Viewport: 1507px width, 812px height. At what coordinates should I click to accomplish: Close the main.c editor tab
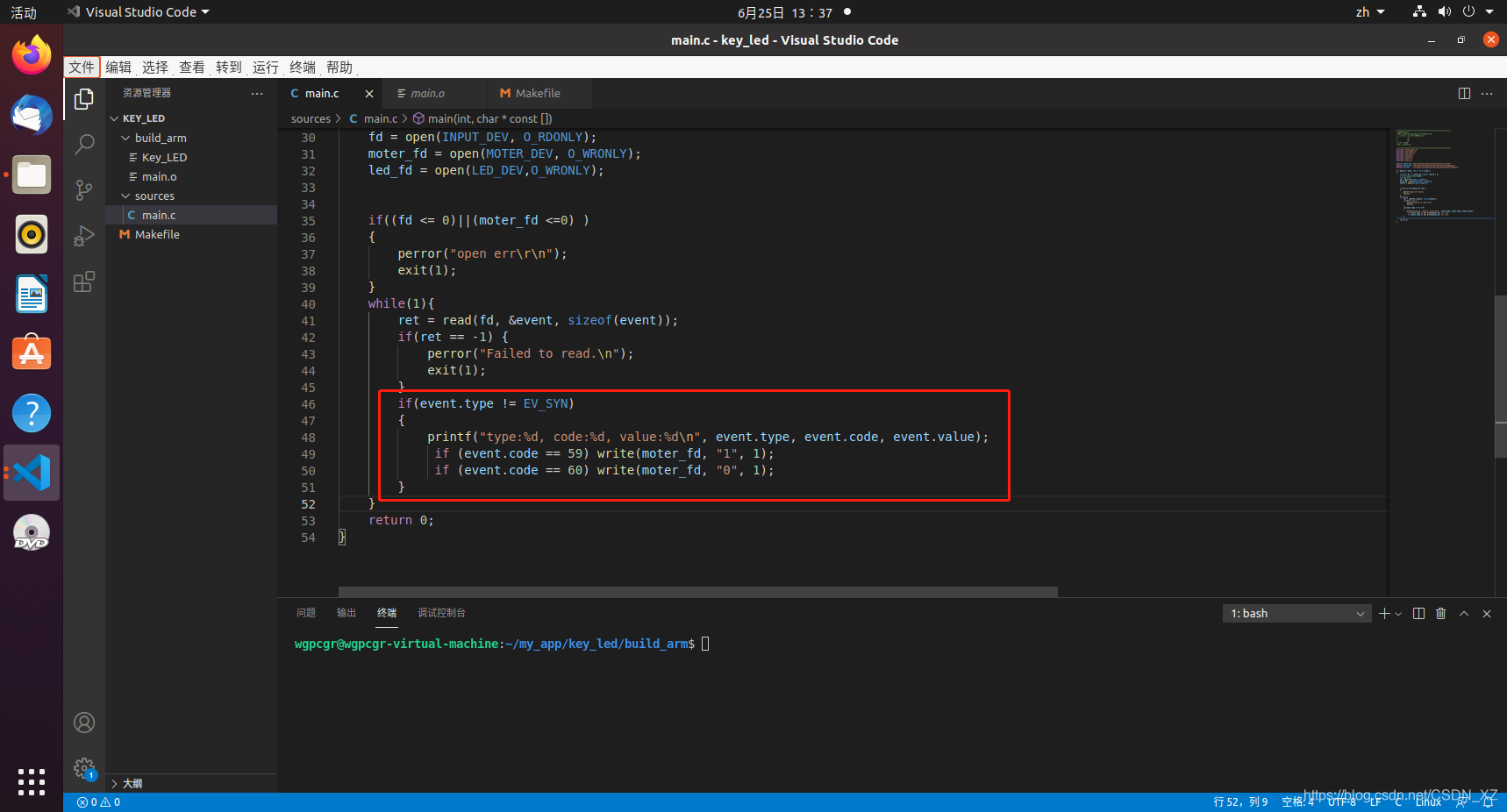[x=369, y=94]
